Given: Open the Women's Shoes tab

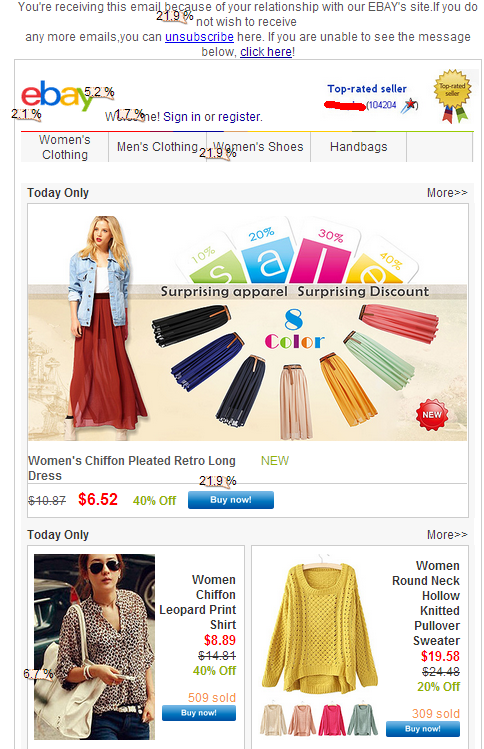Looking at the screenshot, I should pos(258,147).
